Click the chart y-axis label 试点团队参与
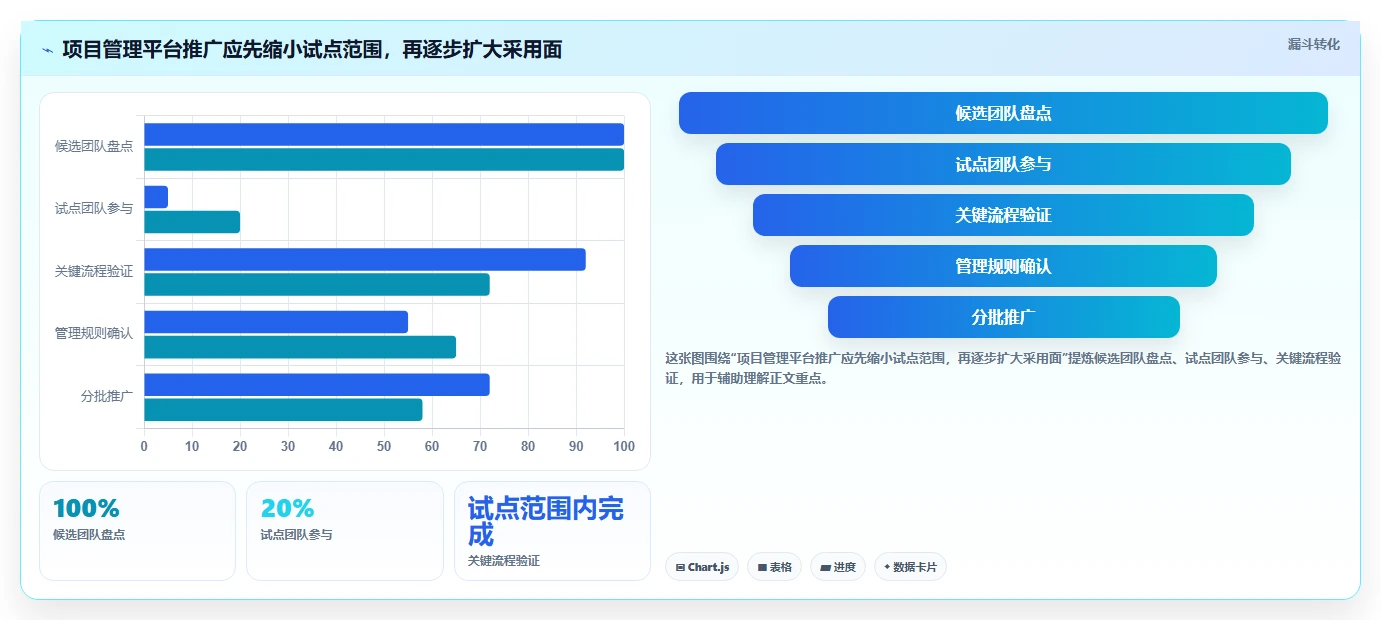The height and width of the screenshot is (620, 1381). pyautogui.click(x=94, y=209)
